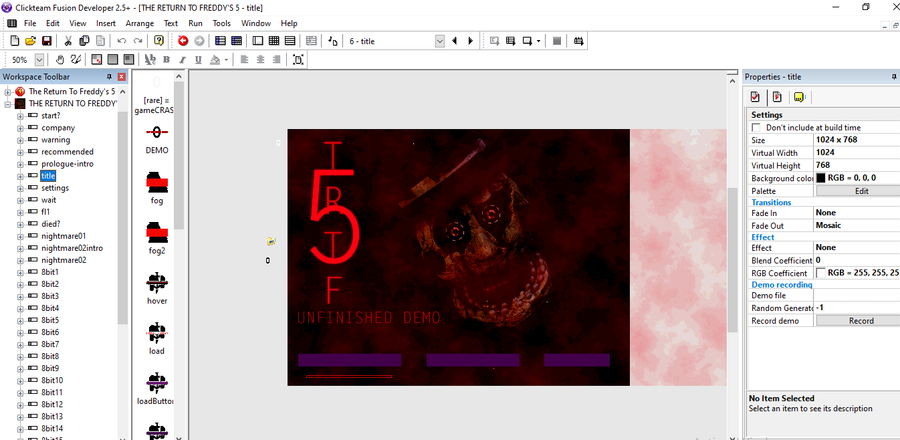
Task: Open the Run menu
Action: [x=195, y=24]
